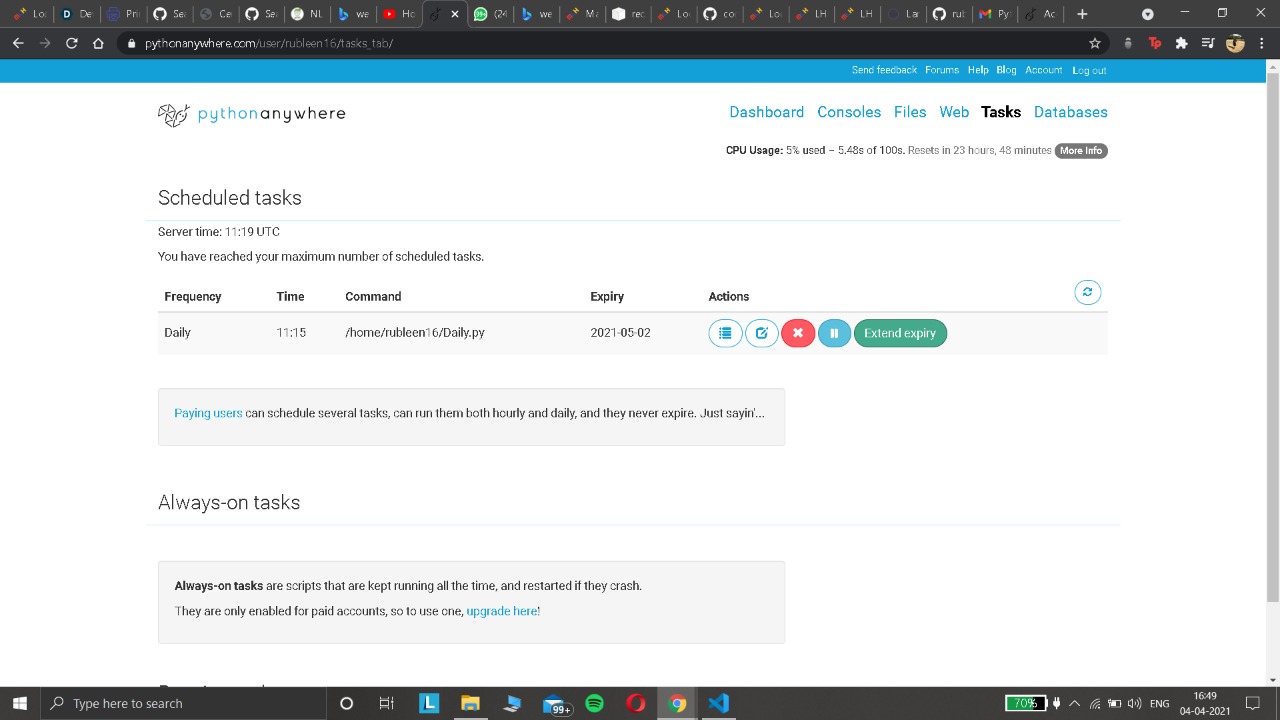Open Visual Studio Code from the taskbar
This screenshot has height=720, width=1280.
coord(718,703)
